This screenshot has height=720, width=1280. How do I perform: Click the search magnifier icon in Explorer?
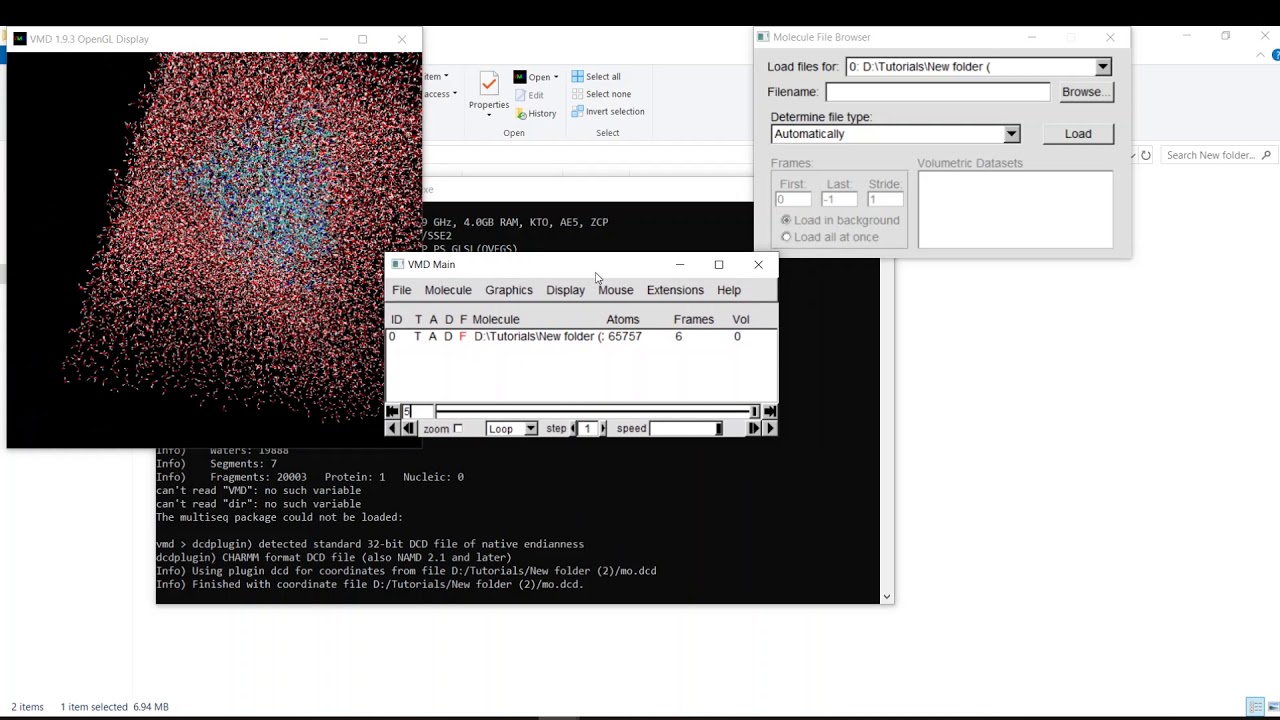1266,155
